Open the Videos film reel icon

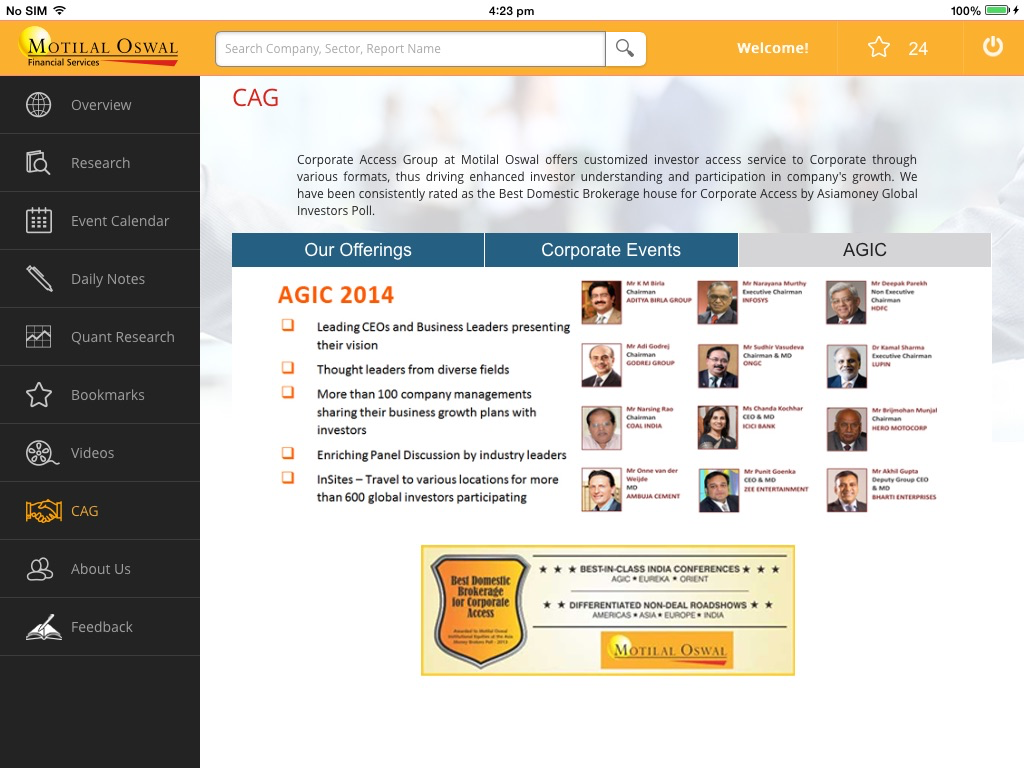point(41,453)
